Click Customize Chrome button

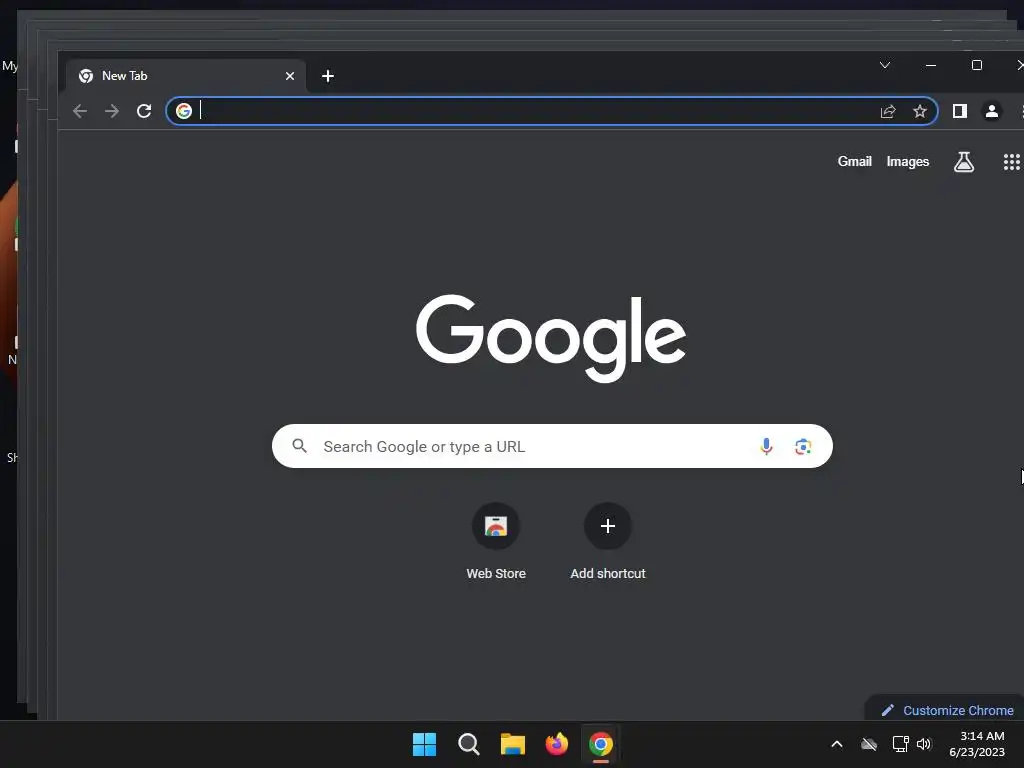(947, 710)
